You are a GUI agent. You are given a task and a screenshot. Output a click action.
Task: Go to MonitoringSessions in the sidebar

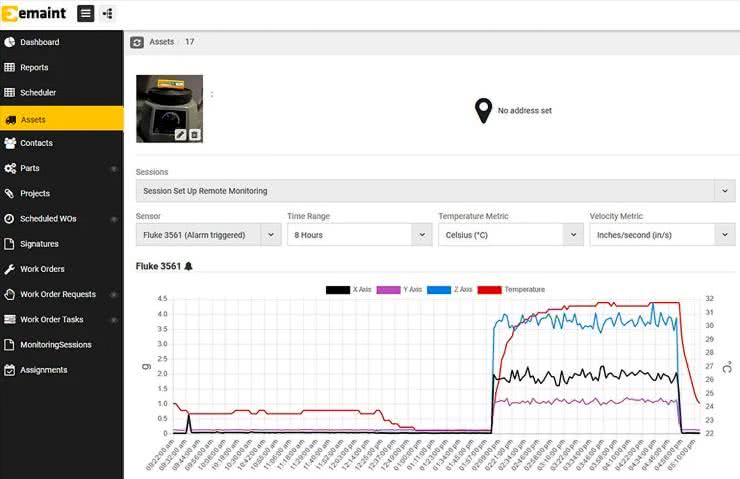tap(55, 345)
